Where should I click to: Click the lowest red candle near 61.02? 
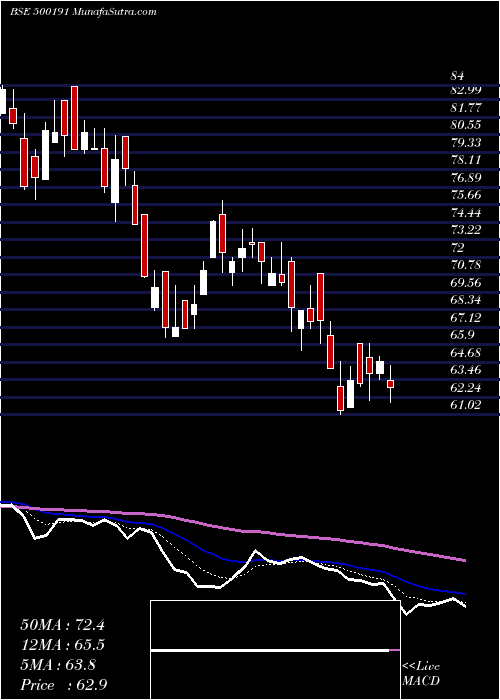(341, 398)
